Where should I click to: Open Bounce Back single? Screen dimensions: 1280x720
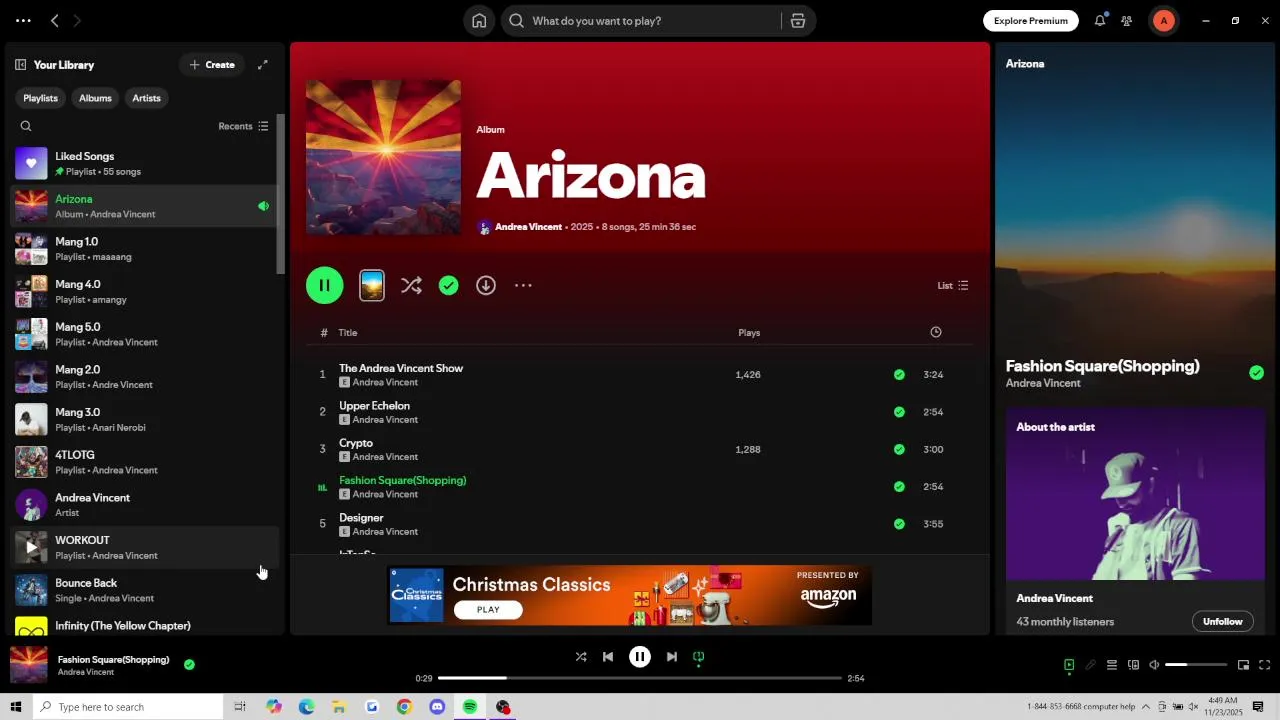click(144, 590)
